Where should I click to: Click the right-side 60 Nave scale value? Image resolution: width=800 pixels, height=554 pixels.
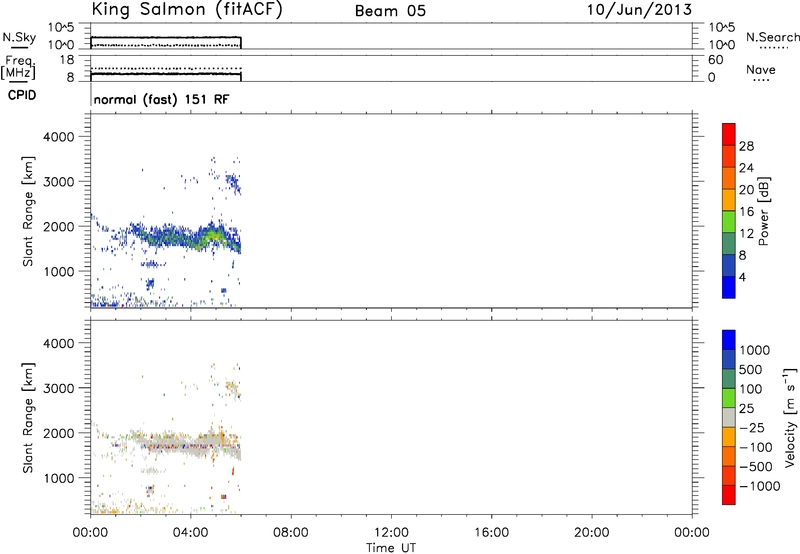click(x=715, y=60)
